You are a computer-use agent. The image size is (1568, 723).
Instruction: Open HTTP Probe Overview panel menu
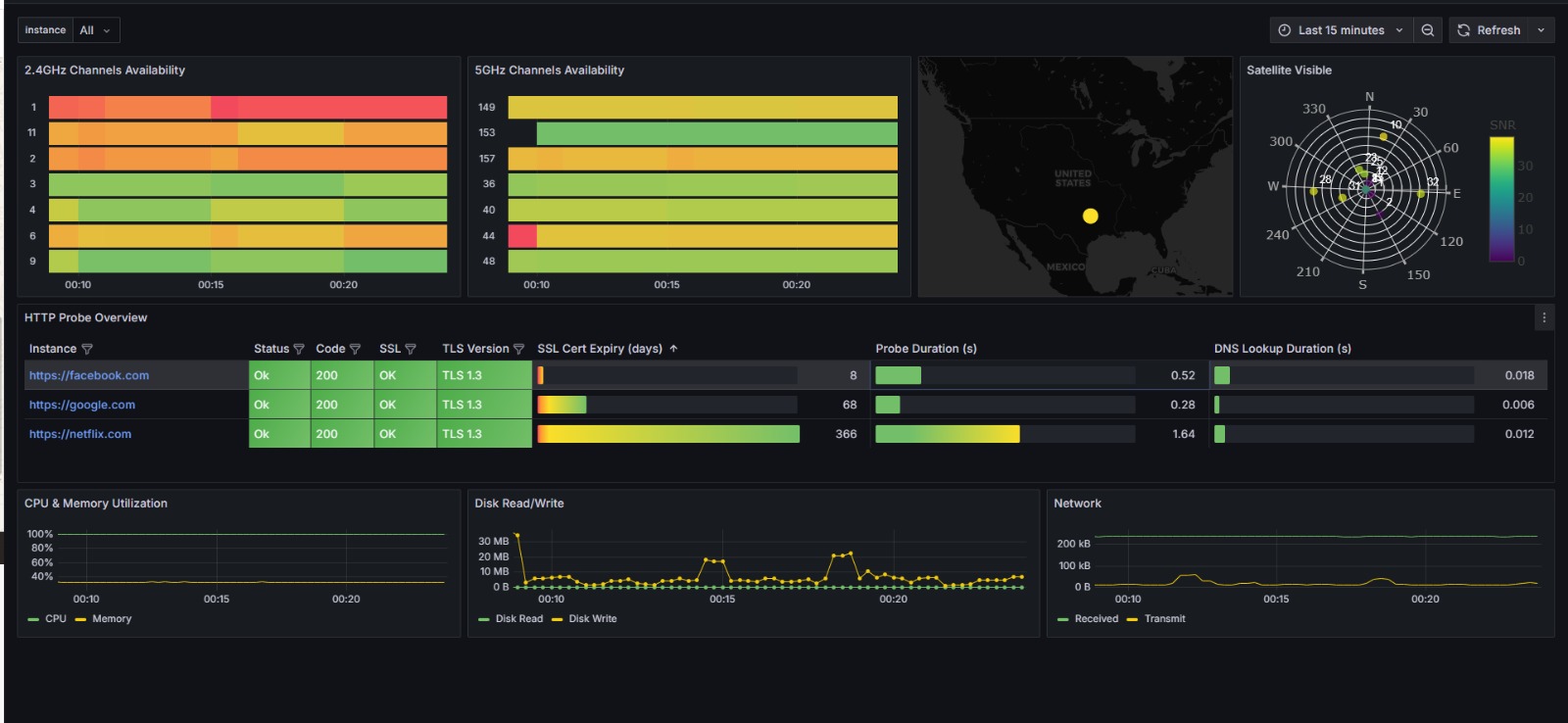click(1543, 317)
